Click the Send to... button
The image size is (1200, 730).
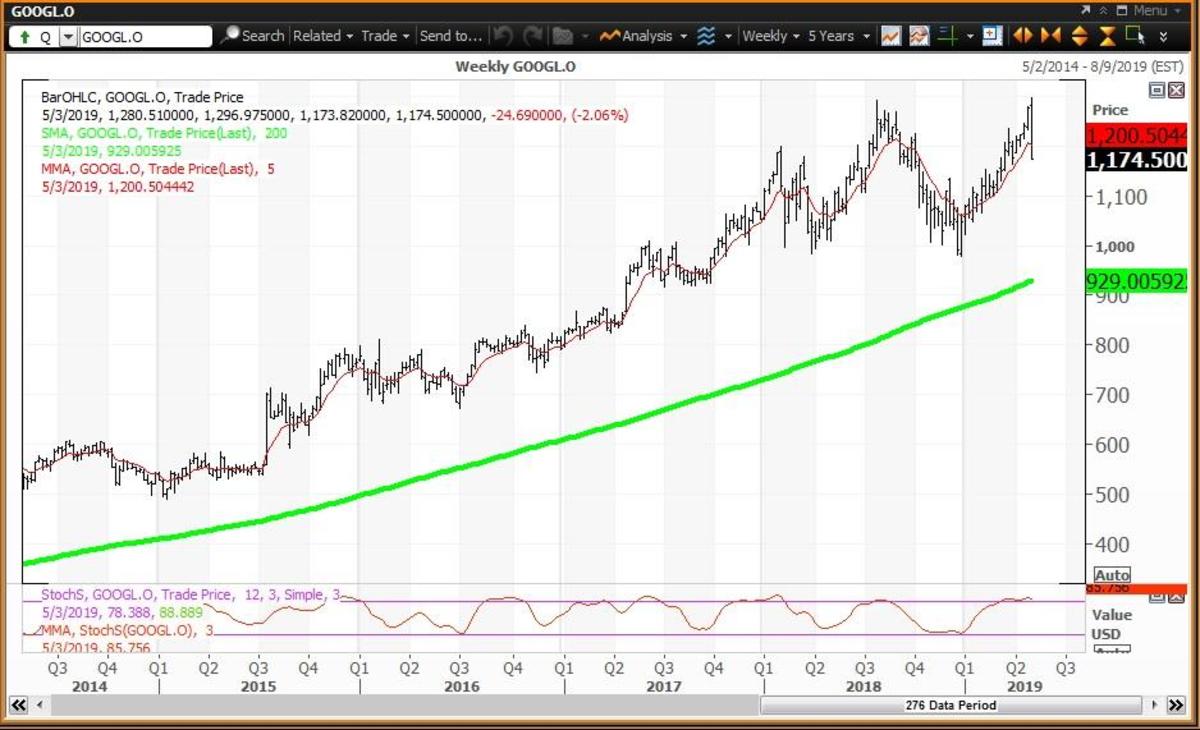tap(452, 36)
